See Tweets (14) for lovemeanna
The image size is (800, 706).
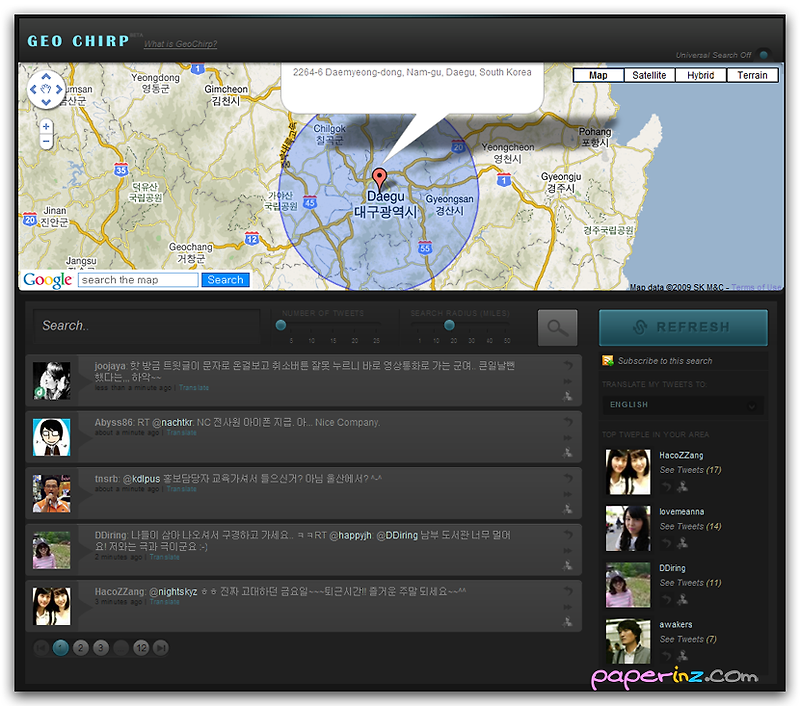click(x=690, y=526)
